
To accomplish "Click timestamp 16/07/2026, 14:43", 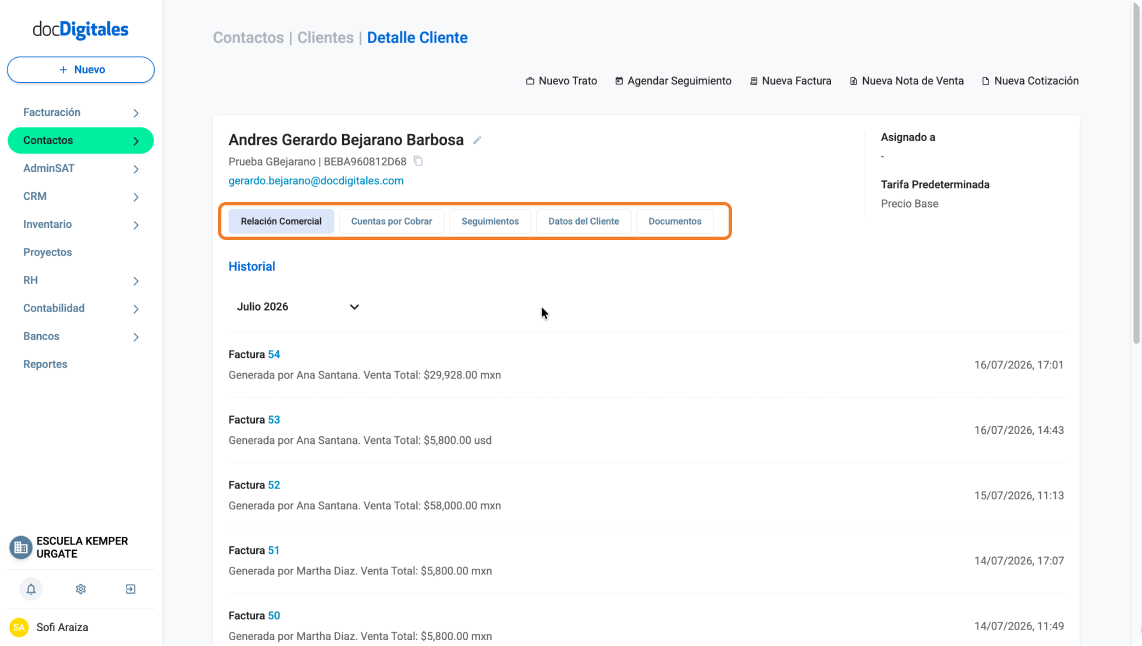I will pos(1019,430).
